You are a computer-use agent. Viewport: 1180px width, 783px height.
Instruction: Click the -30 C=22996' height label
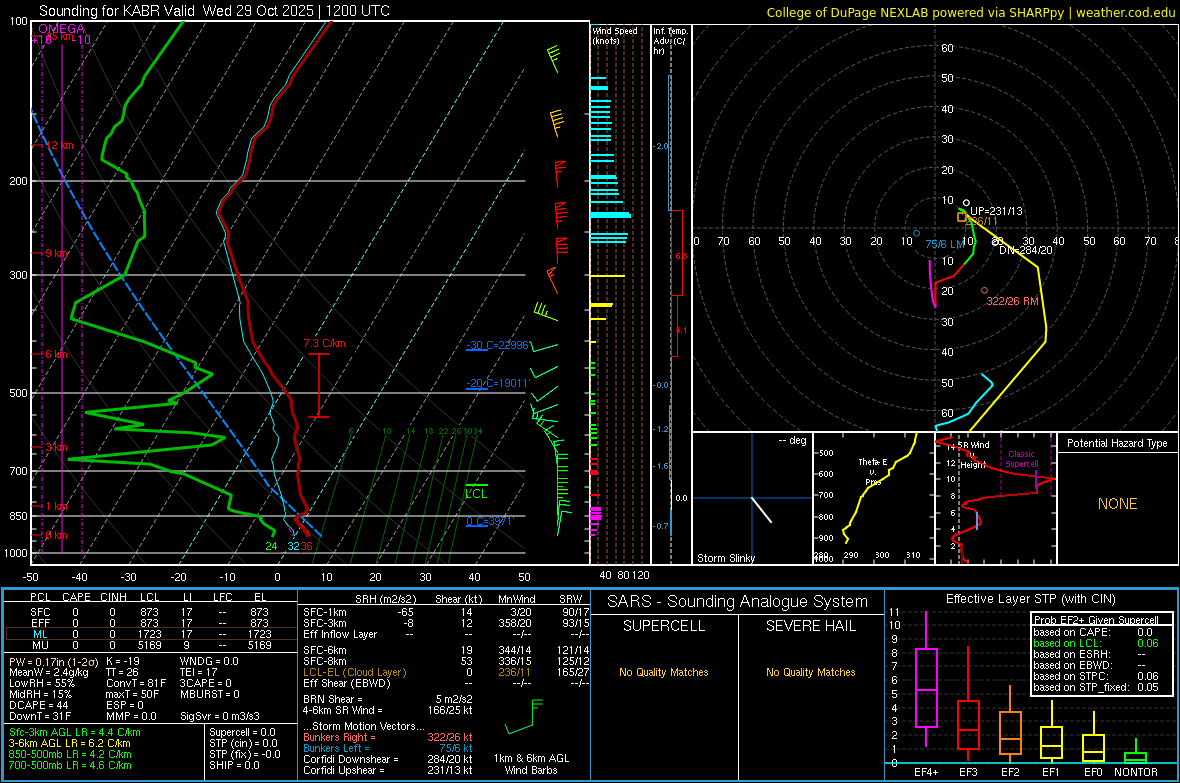tap(497, 346)
